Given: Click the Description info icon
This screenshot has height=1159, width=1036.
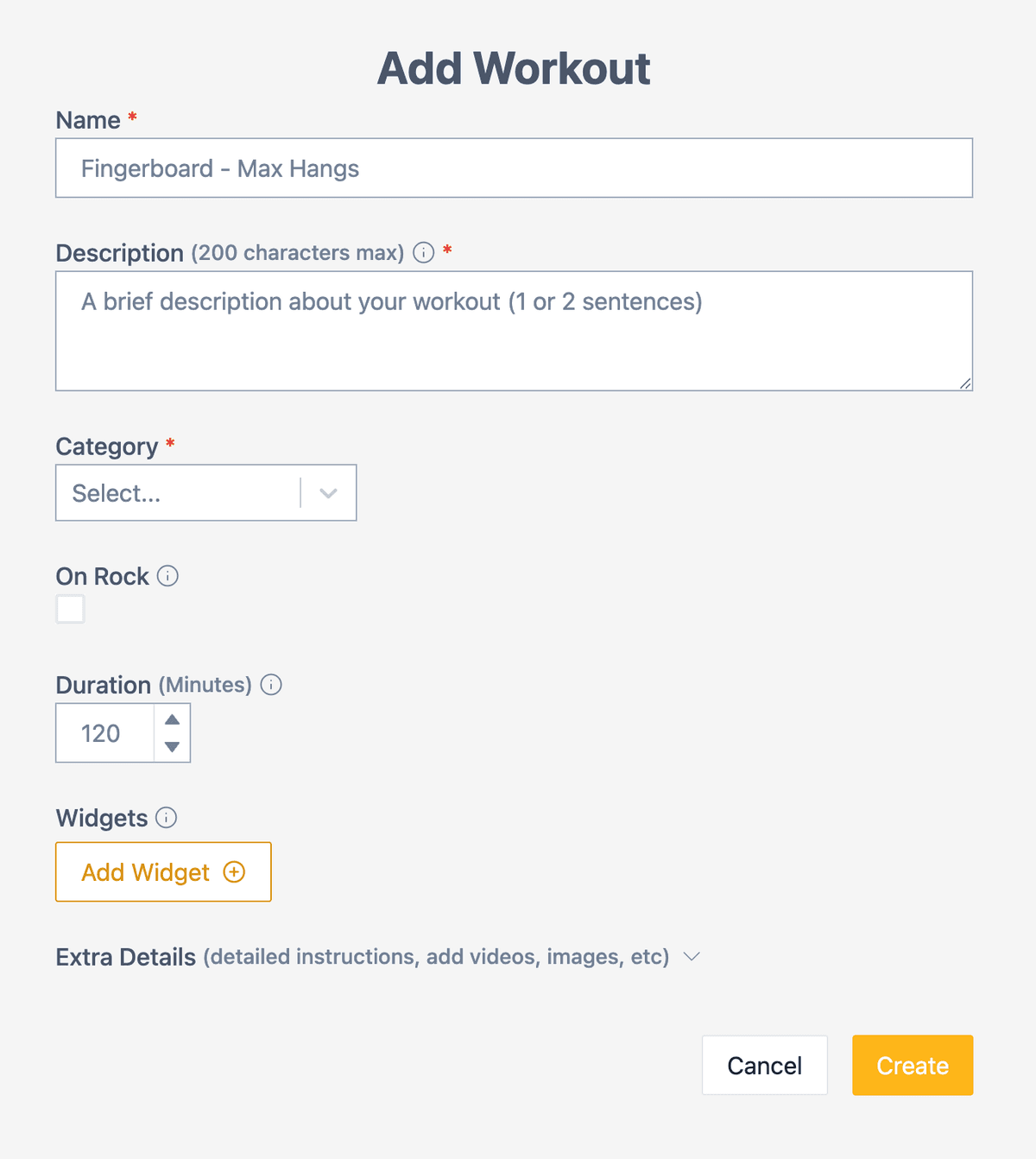Looking at the screenshot, I should pos(423,253).
